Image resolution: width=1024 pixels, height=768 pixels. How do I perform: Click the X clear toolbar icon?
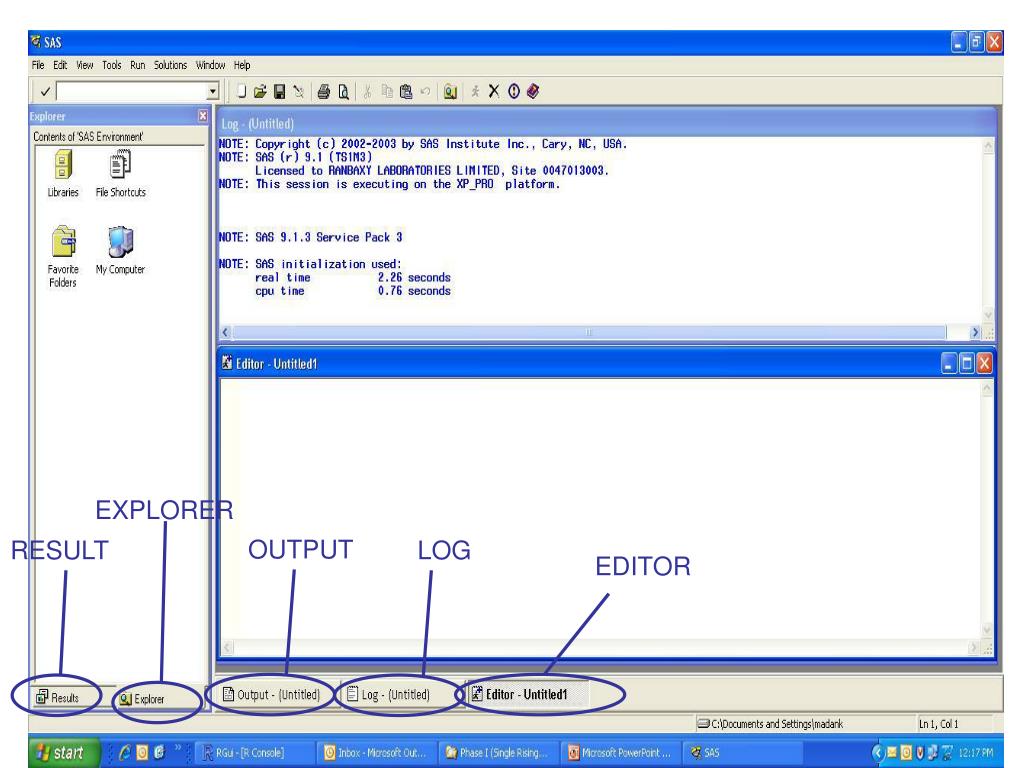pos(494,91)
